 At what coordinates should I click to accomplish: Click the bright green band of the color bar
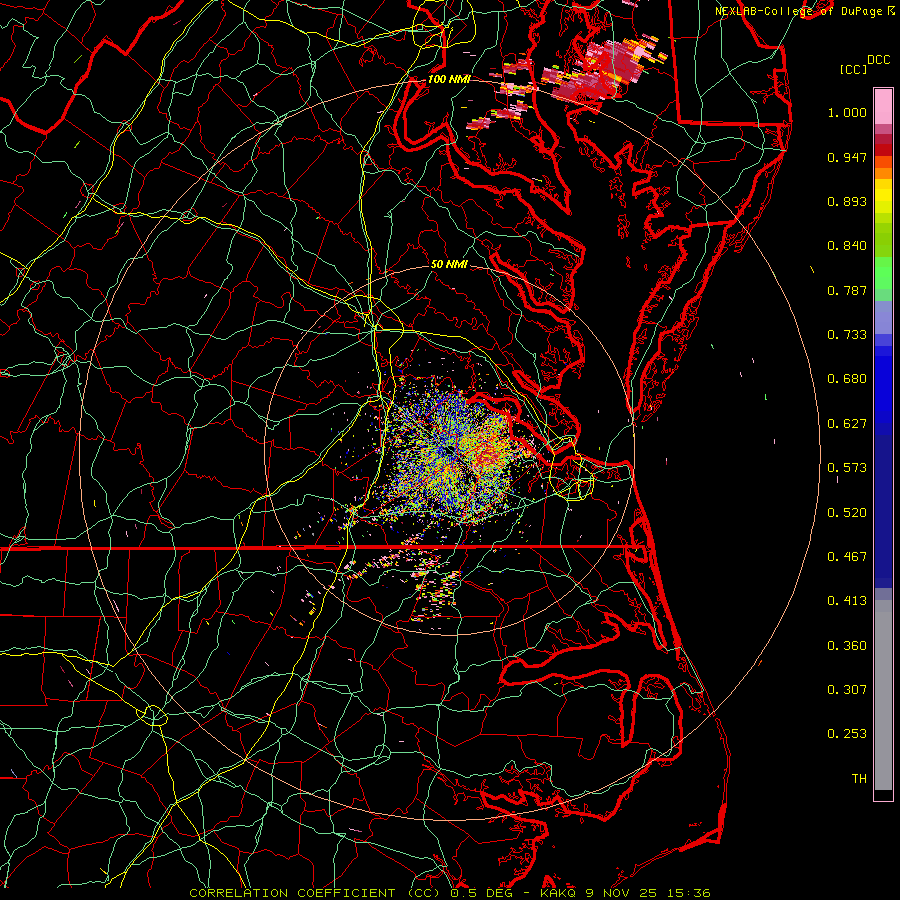pos(883,273)
